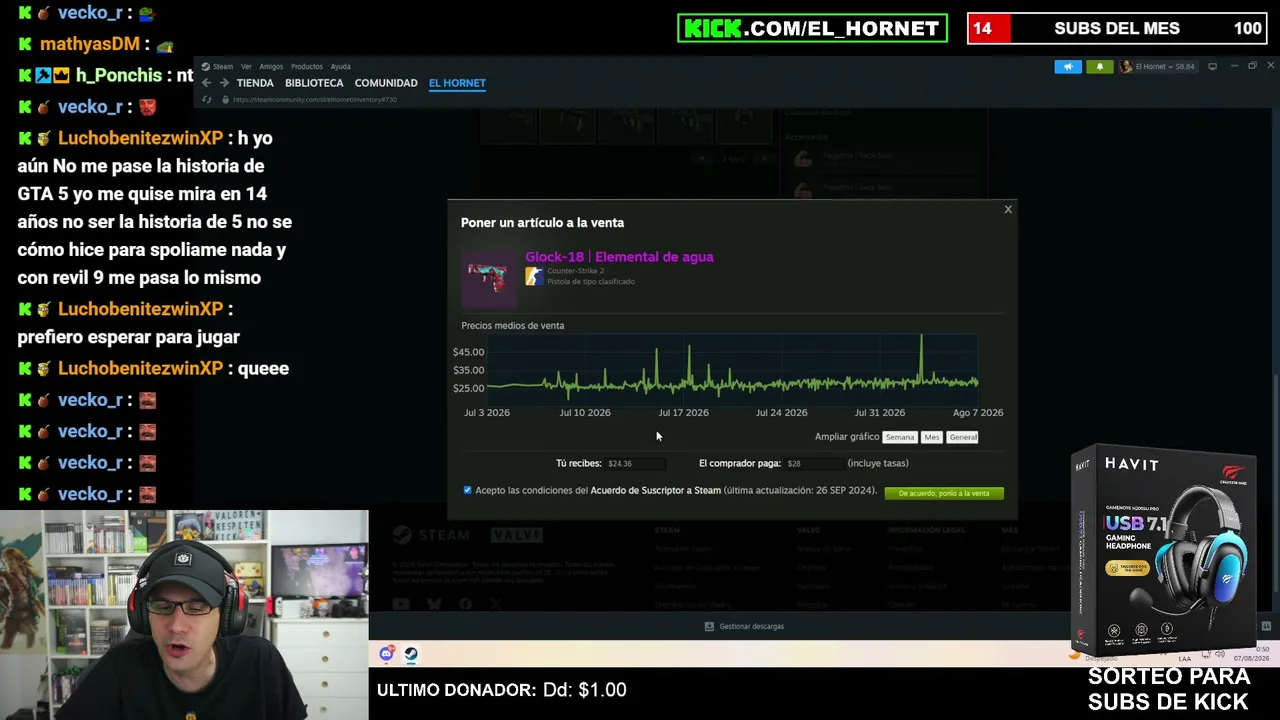This screenshot has width=1280, height=720.
Task: Open the Discord taskbar icon
Action: tap(387, 654)
